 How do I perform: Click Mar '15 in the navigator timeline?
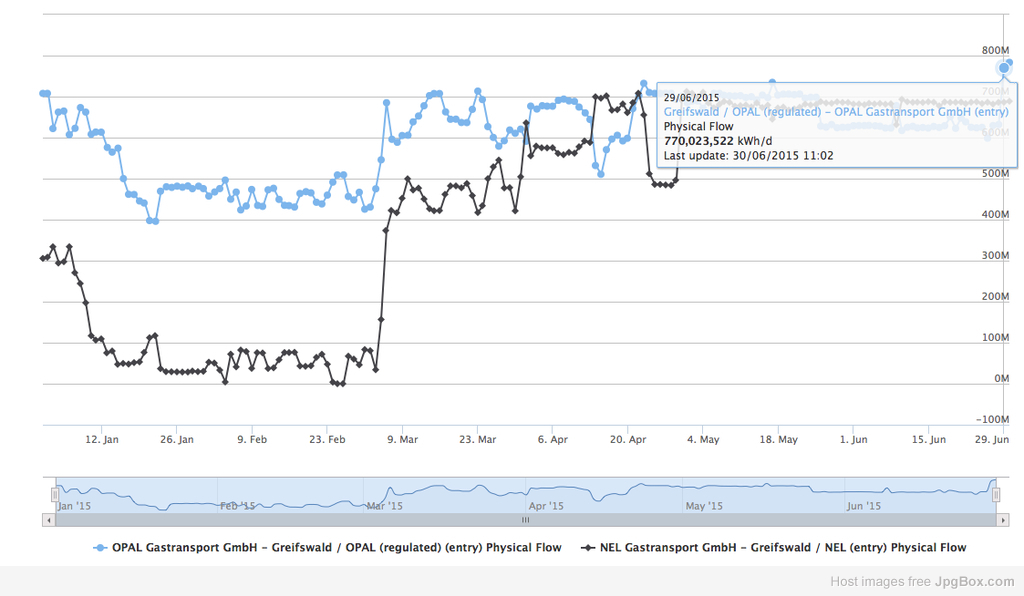click(x=385, y=506)
